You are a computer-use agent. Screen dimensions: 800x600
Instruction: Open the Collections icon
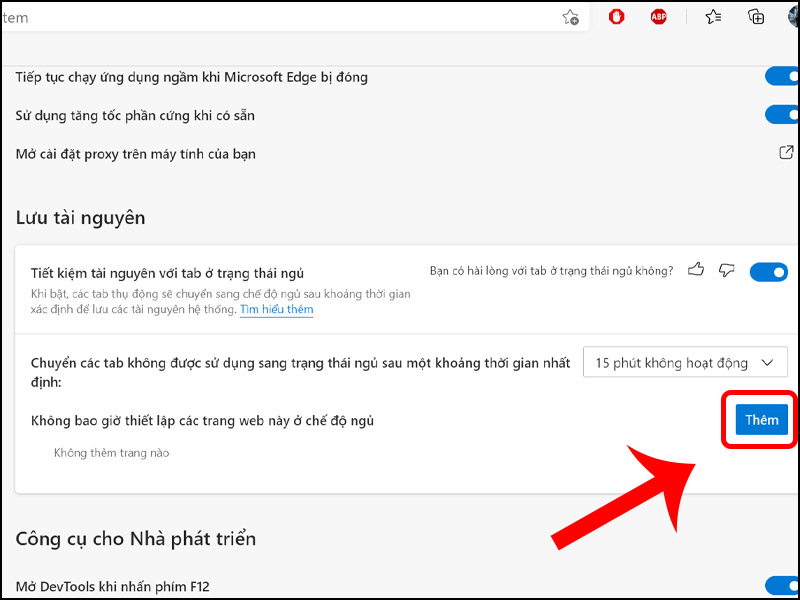pos(755,16)
